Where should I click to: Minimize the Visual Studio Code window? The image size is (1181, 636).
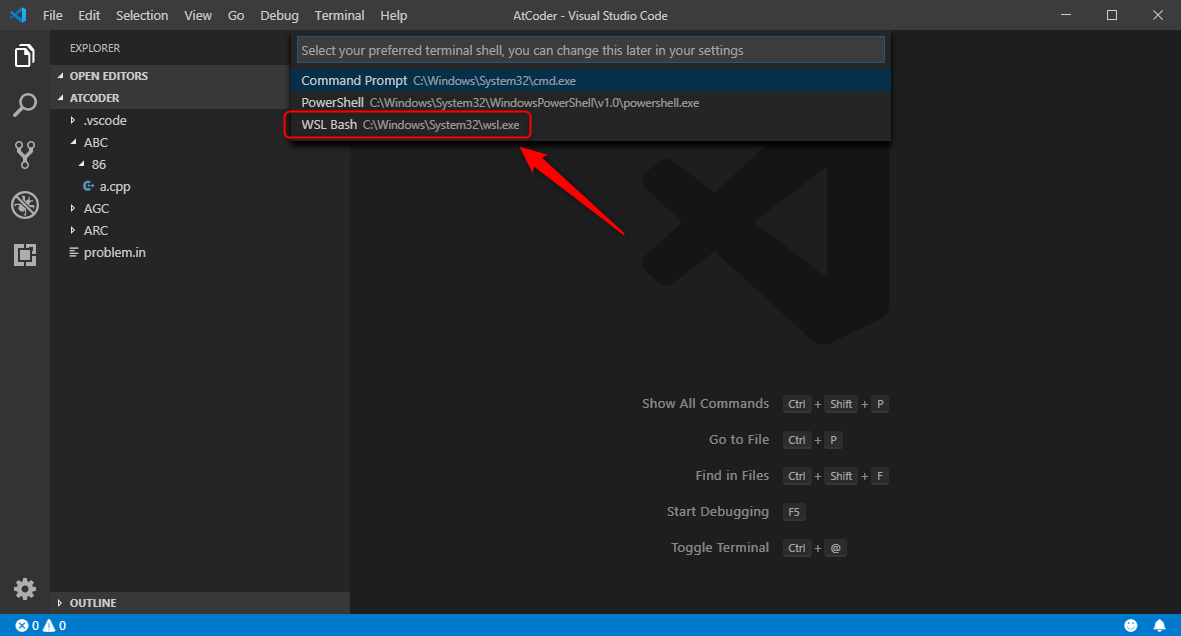click(1066, 15)
